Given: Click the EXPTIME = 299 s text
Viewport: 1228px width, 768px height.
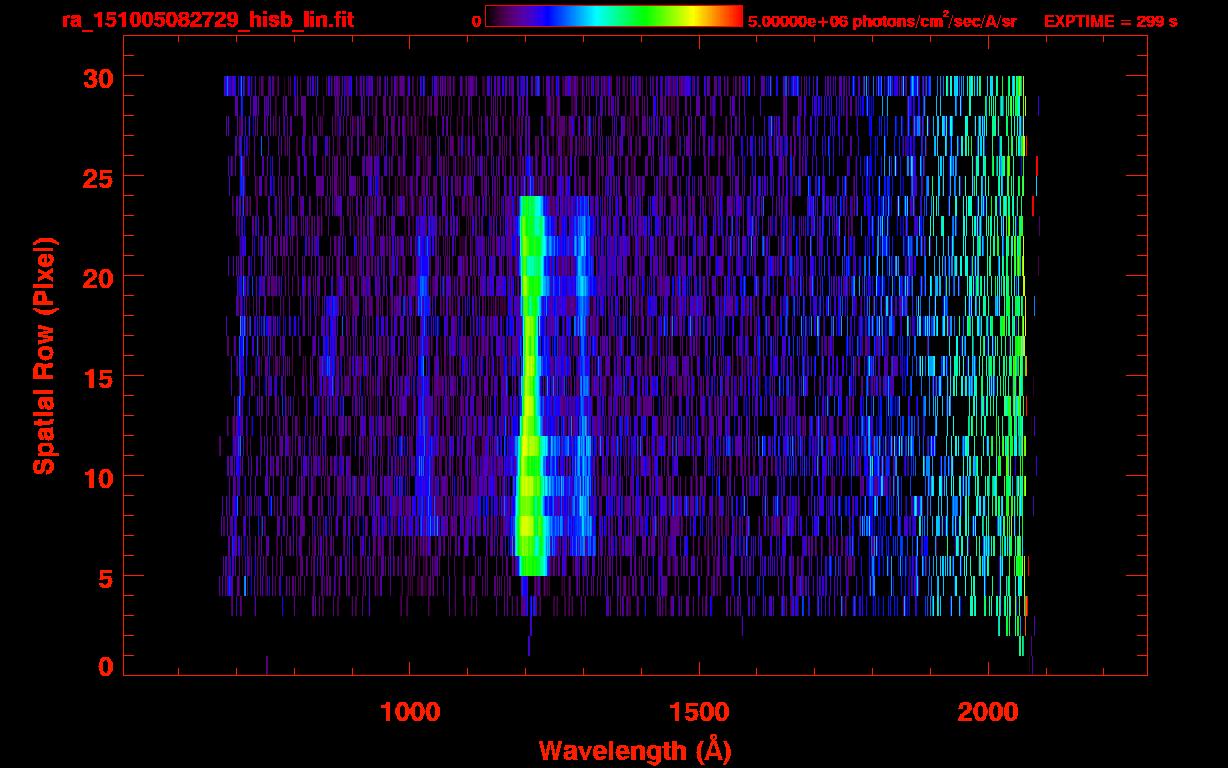Looking at the screenshot, I should [x=1110, y=21].
